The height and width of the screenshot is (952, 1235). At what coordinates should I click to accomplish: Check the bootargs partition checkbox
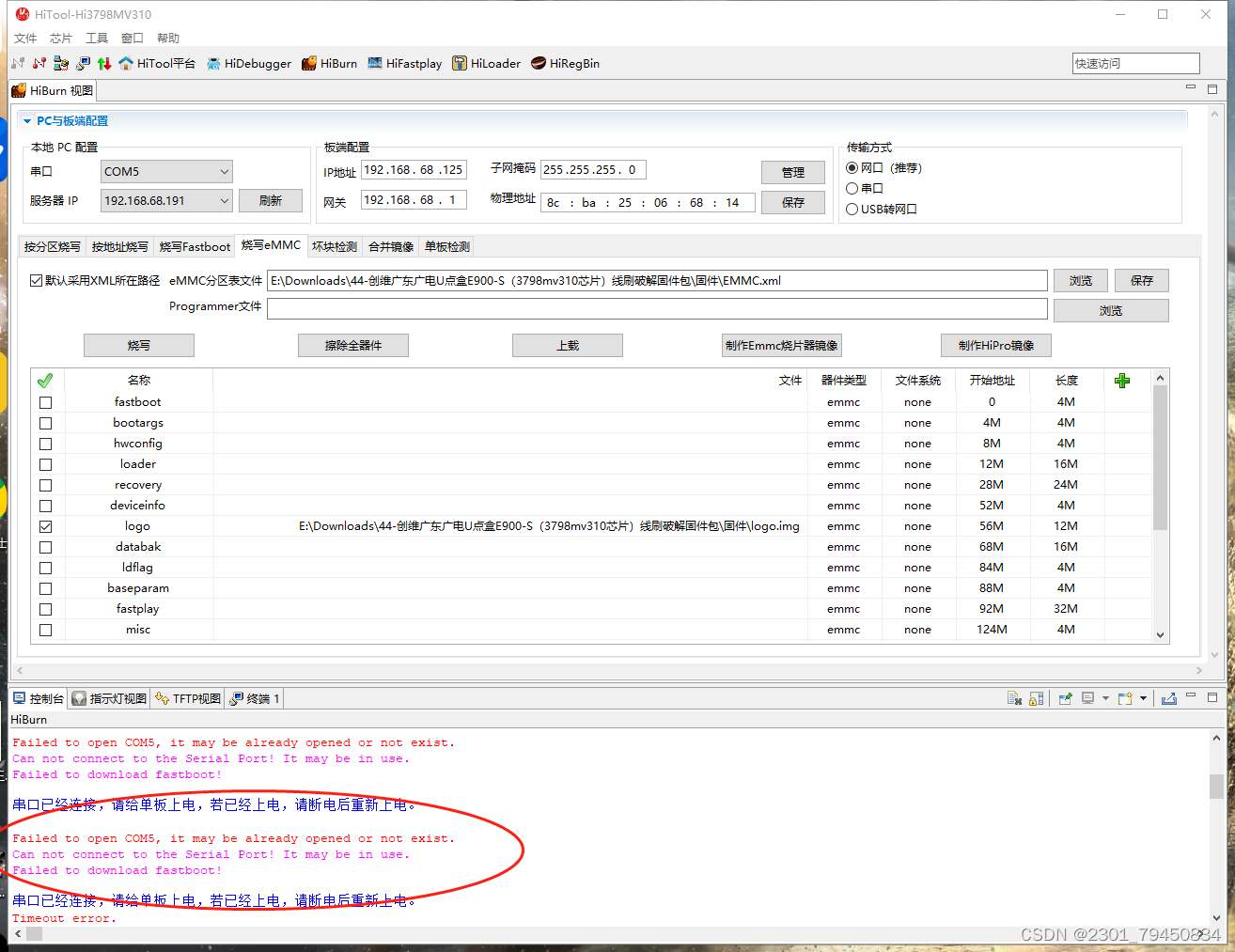point(45,423)
